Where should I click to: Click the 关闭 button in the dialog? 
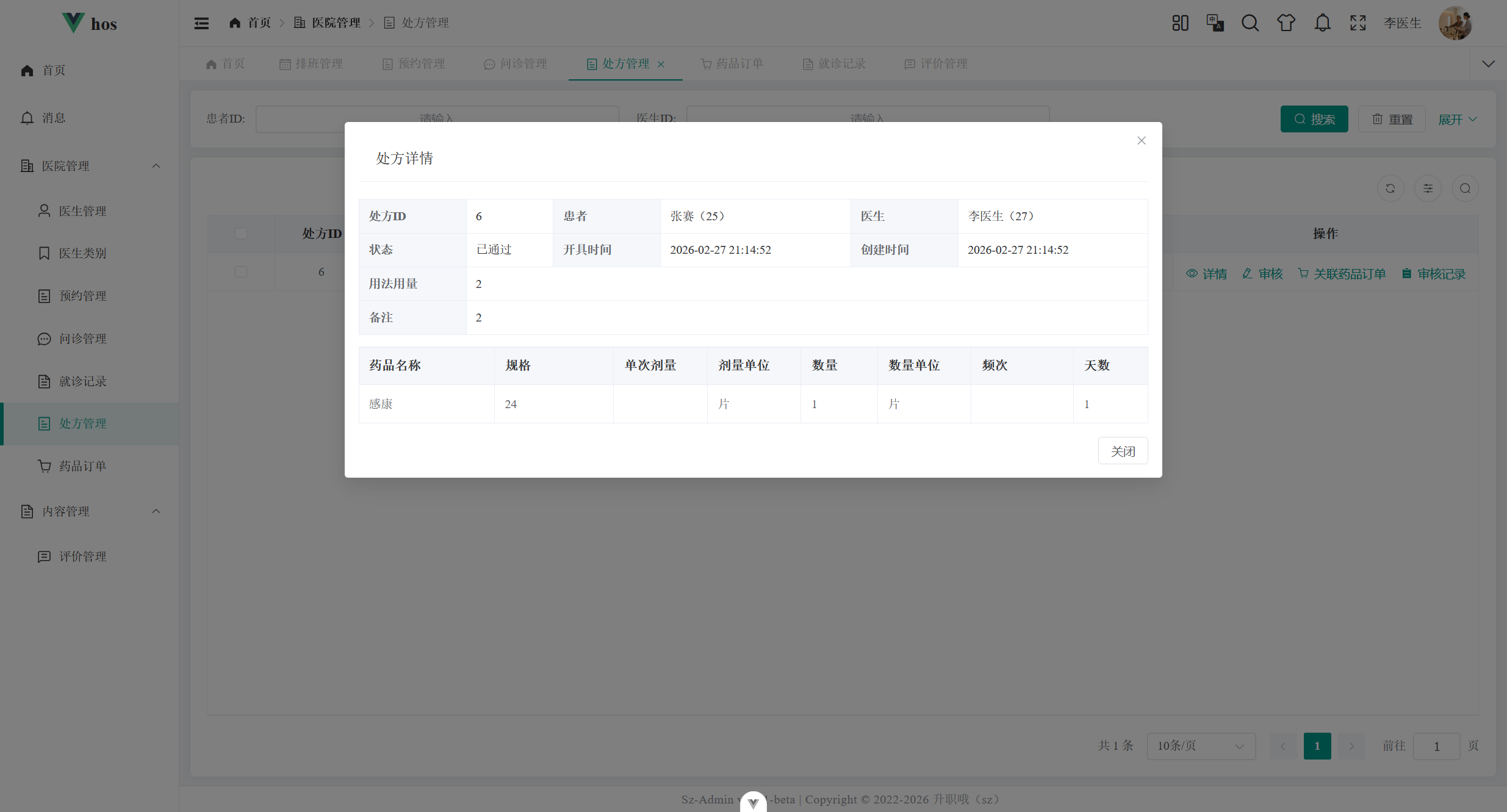click(x=1123, y=451)
